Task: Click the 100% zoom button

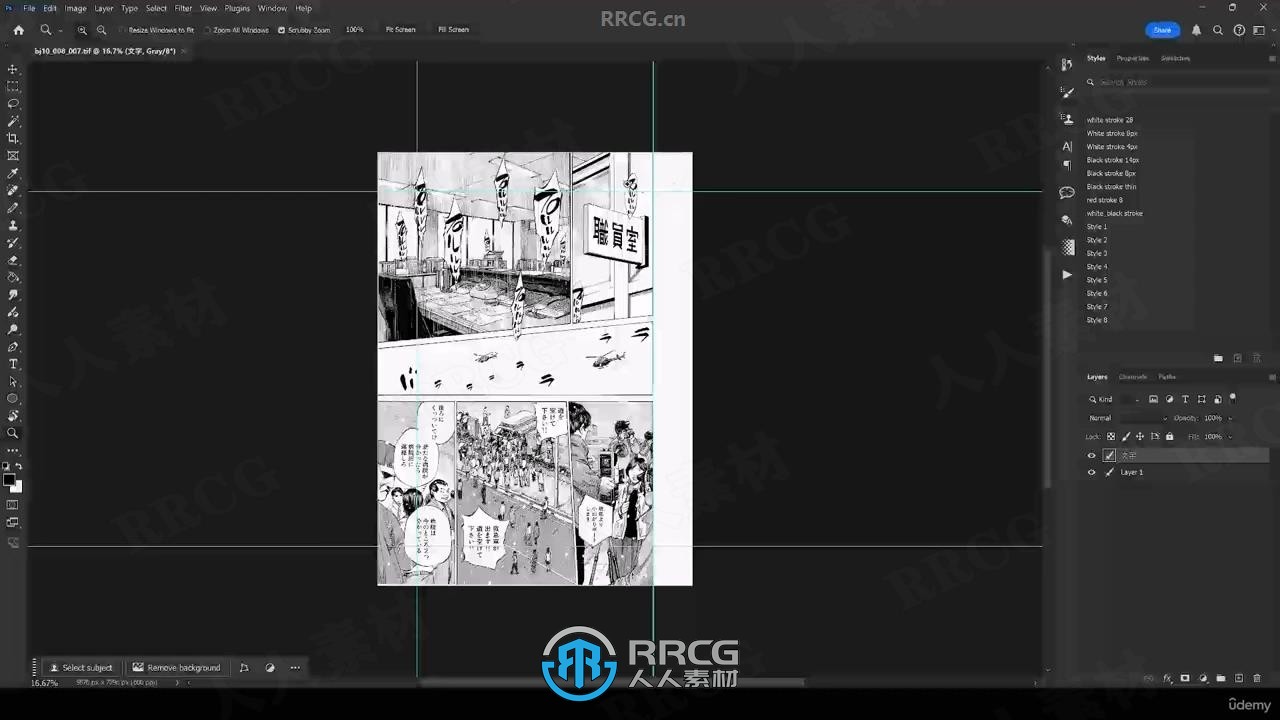Action: point(355,30)
